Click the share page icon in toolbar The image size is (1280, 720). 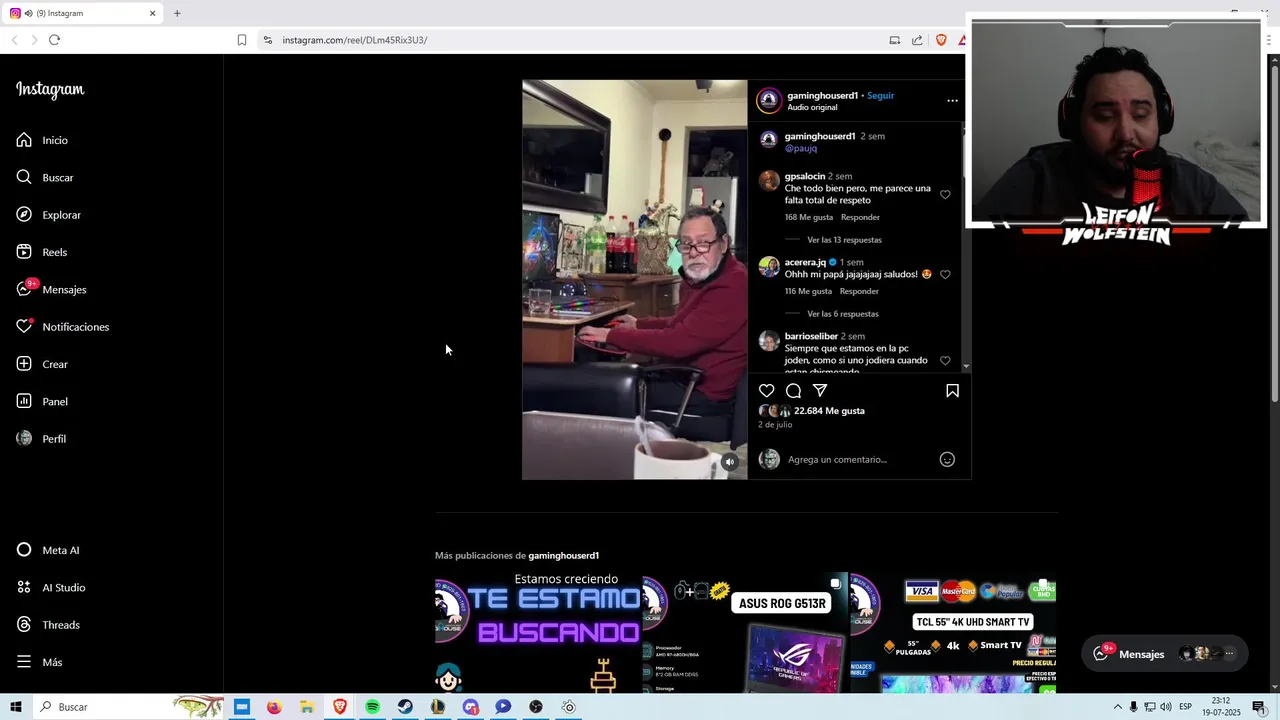pos(917,40)
